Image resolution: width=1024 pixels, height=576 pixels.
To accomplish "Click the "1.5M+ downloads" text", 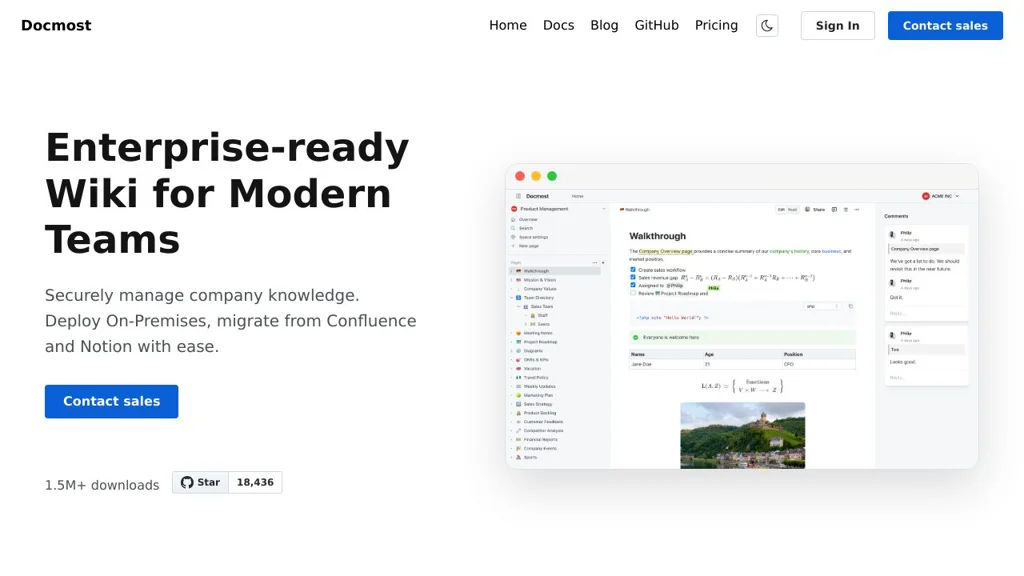I will (102, 485).
